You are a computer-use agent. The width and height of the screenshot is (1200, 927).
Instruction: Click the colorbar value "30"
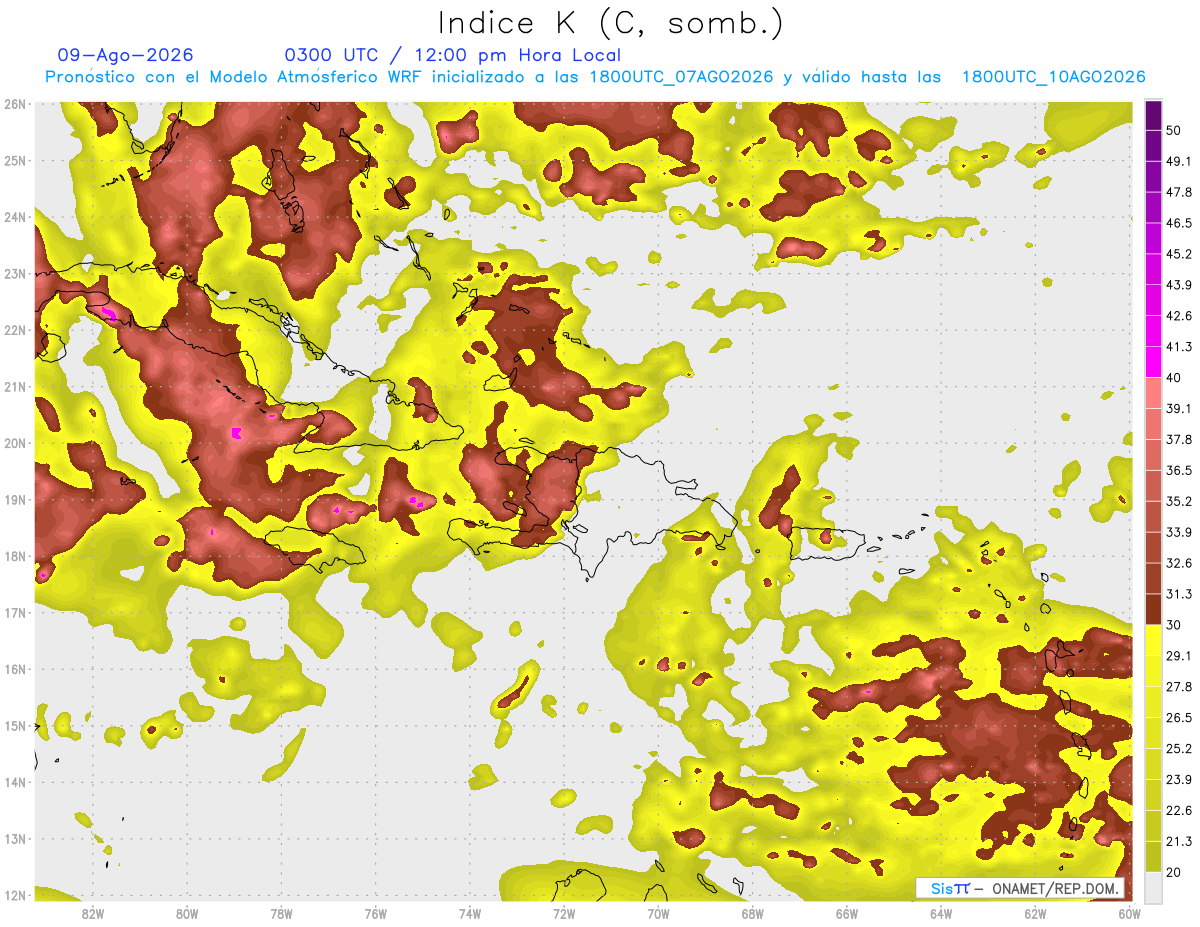coord(1173,625)
